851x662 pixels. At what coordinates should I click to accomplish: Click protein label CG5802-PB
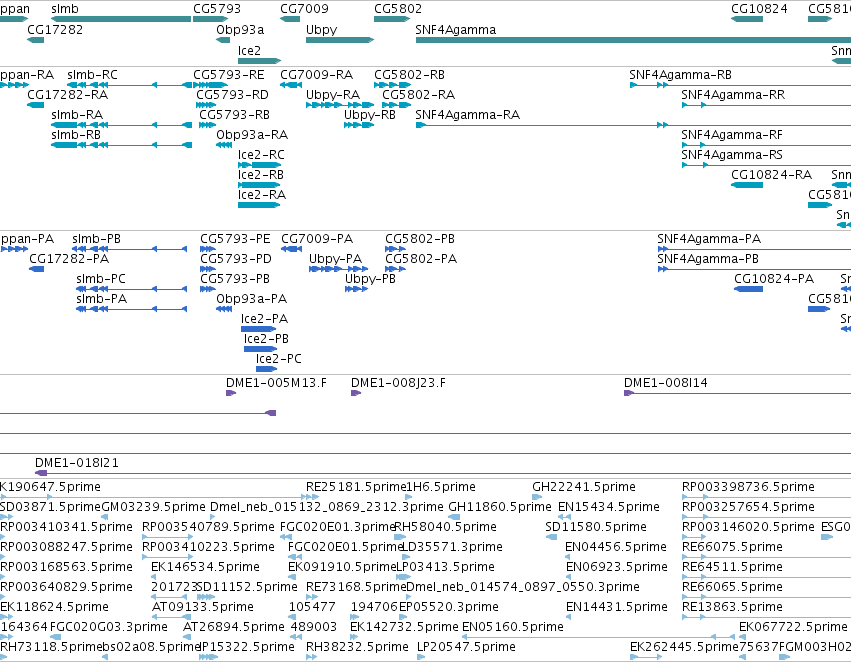420,239
